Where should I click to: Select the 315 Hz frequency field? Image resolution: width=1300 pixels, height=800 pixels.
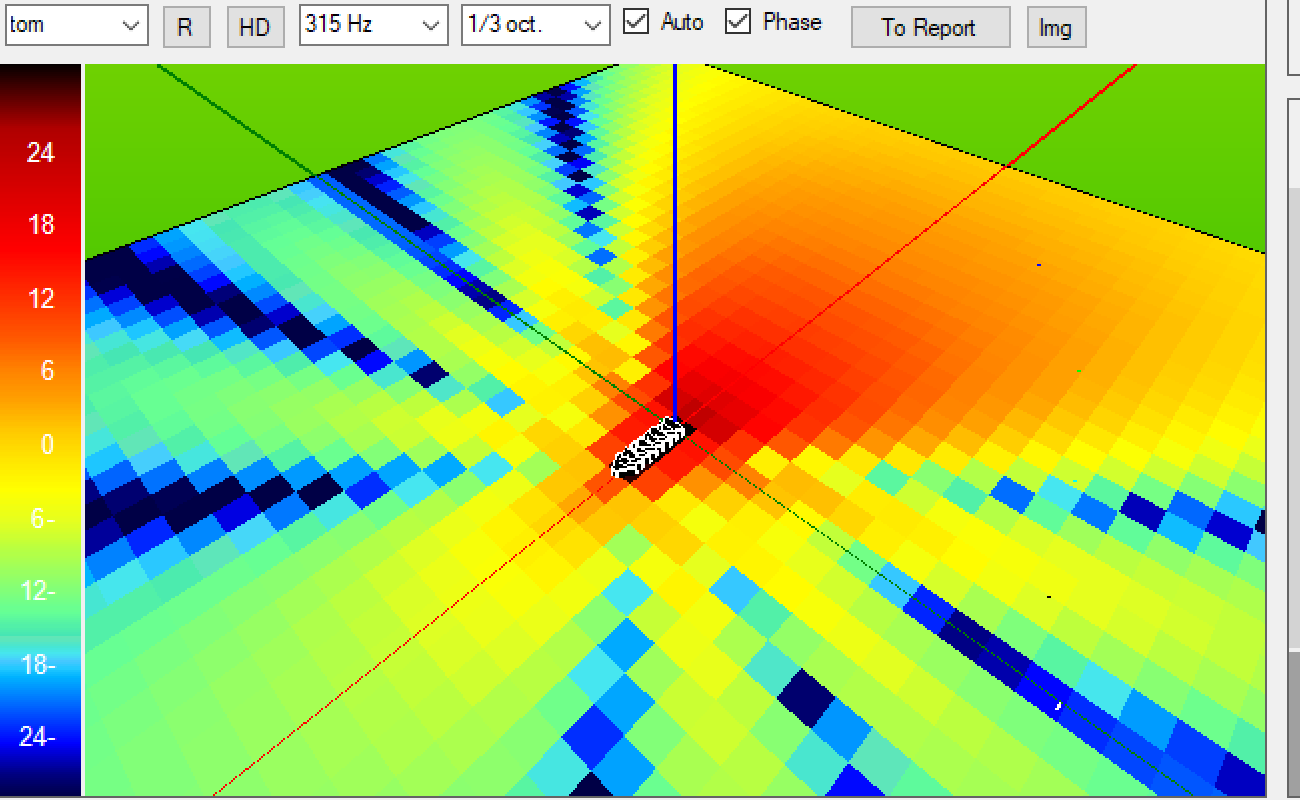(350, 25)
